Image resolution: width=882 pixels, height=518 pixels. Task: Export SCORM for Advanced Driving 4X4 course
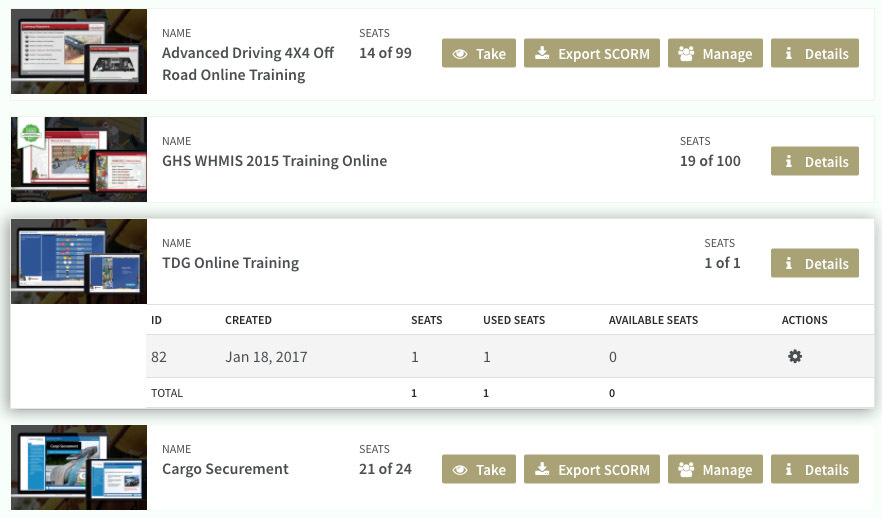point(592,53)
